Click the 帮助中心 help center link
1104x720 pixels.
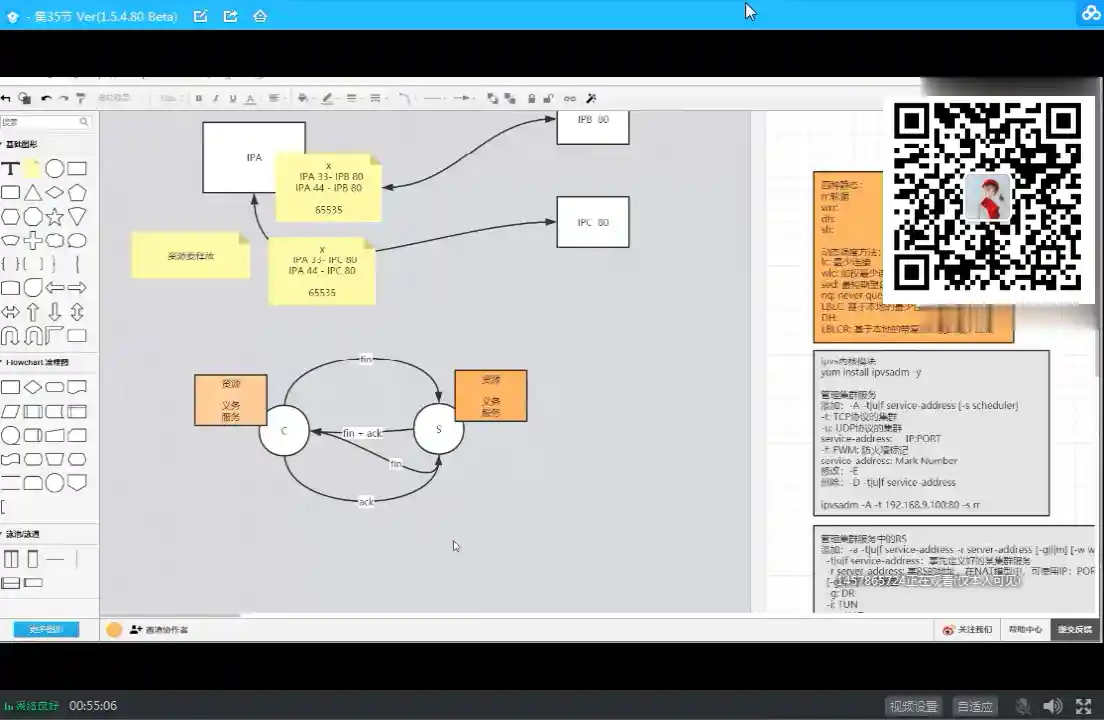1025,630
